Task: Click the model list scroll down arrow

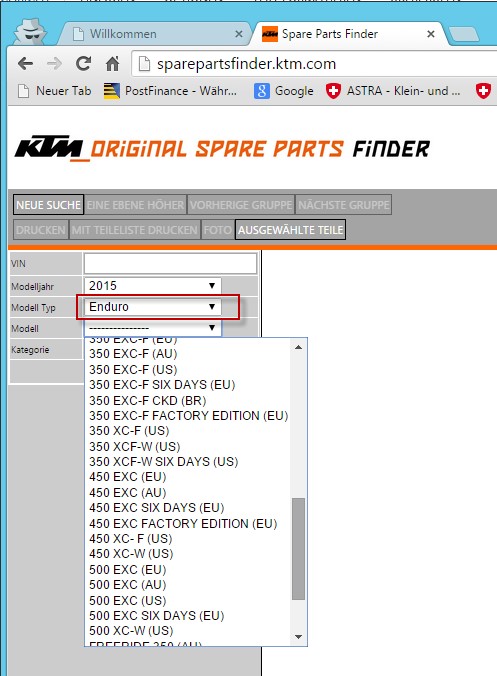Action: point(298,637)
